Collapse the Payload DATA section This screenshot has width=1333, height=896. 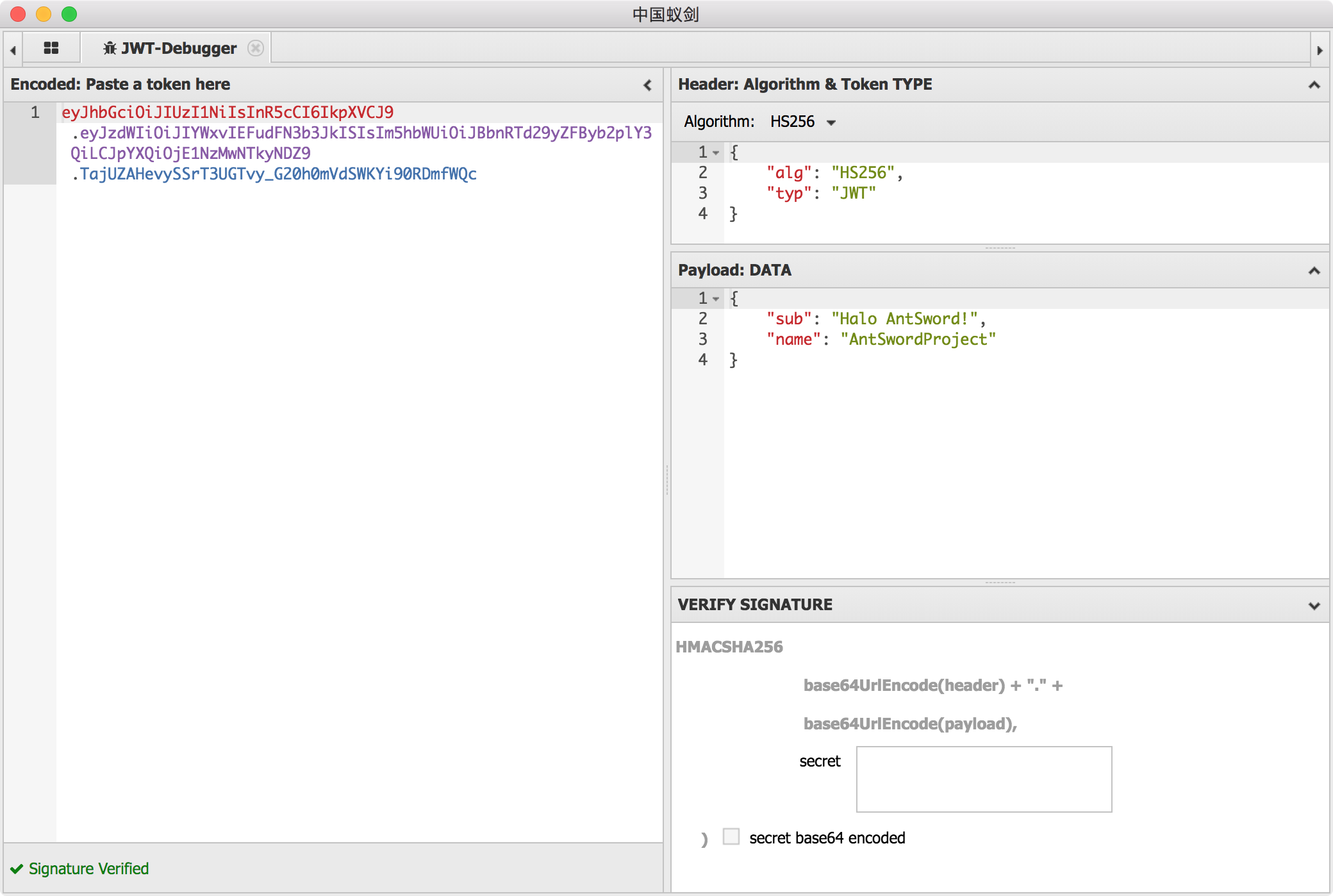click(x=1314, y=270)
